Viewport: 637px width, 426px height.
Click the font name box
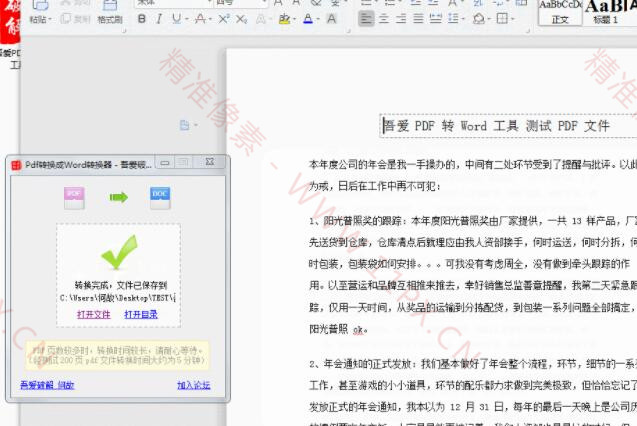pyautogui.click(x=174, y=3)
